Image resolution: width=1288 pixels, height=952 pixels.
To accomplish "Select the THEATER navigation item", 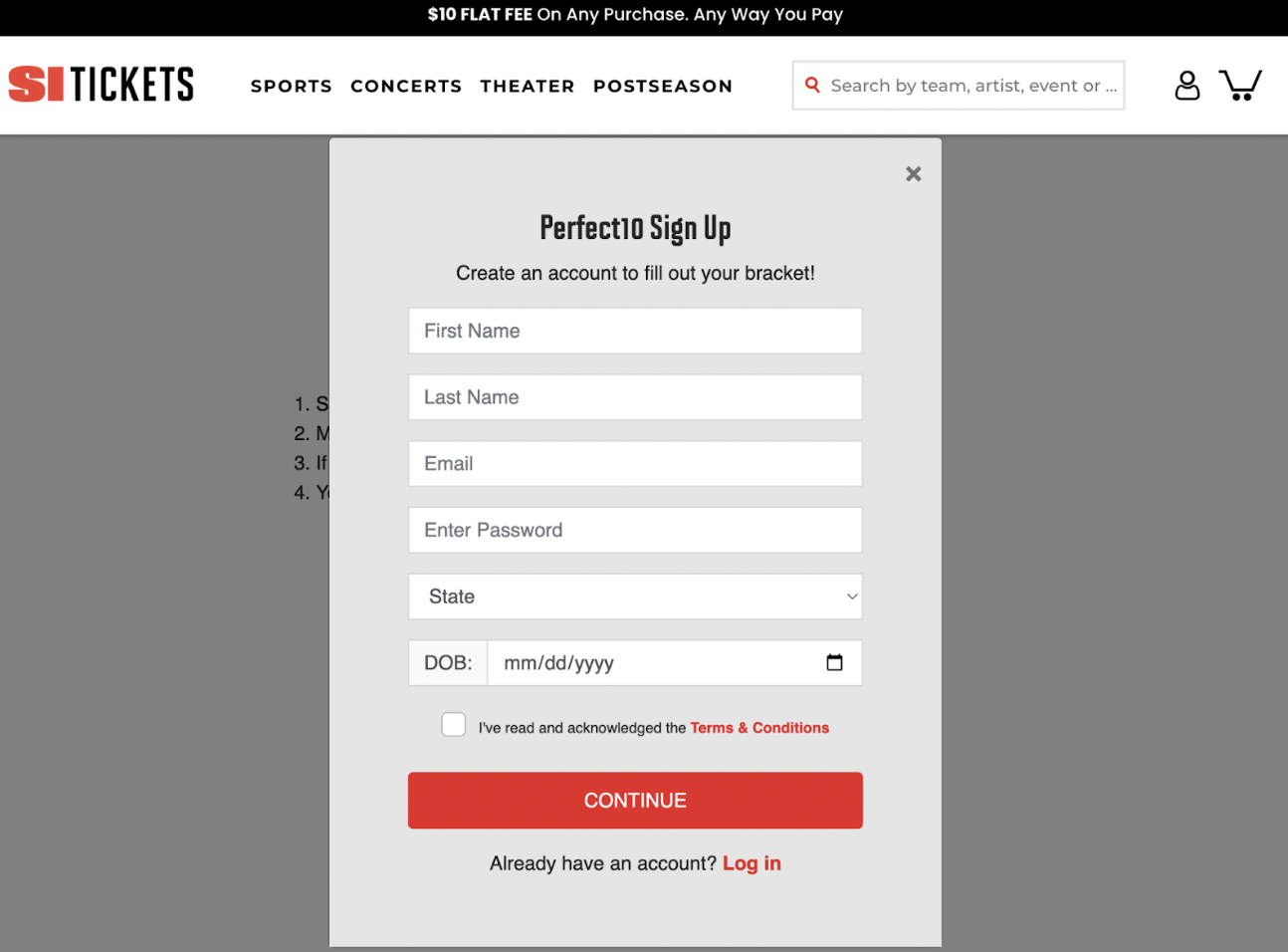I will (528, 86).
